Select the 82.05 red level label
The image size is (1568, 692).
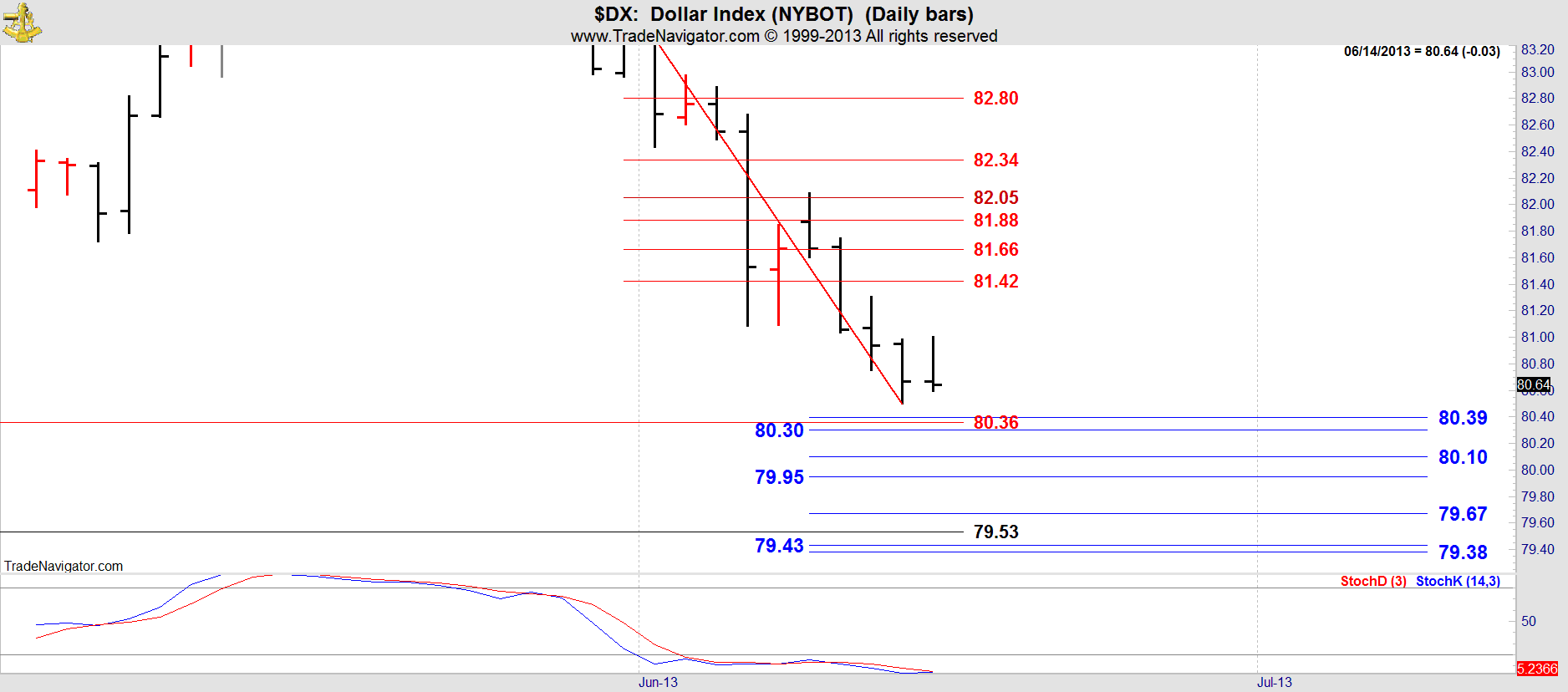point(995,198)
